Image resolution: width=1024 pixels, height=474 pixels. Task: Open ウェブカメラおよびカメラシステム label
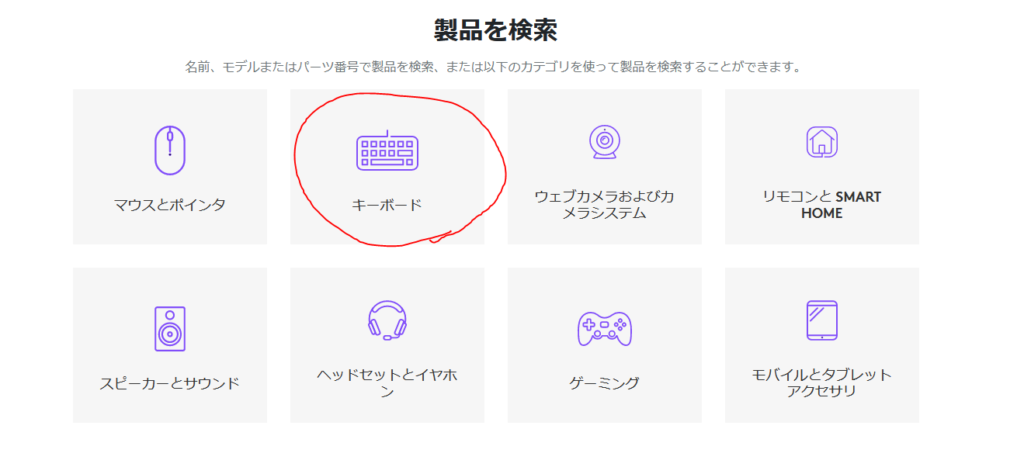[605, 205]
